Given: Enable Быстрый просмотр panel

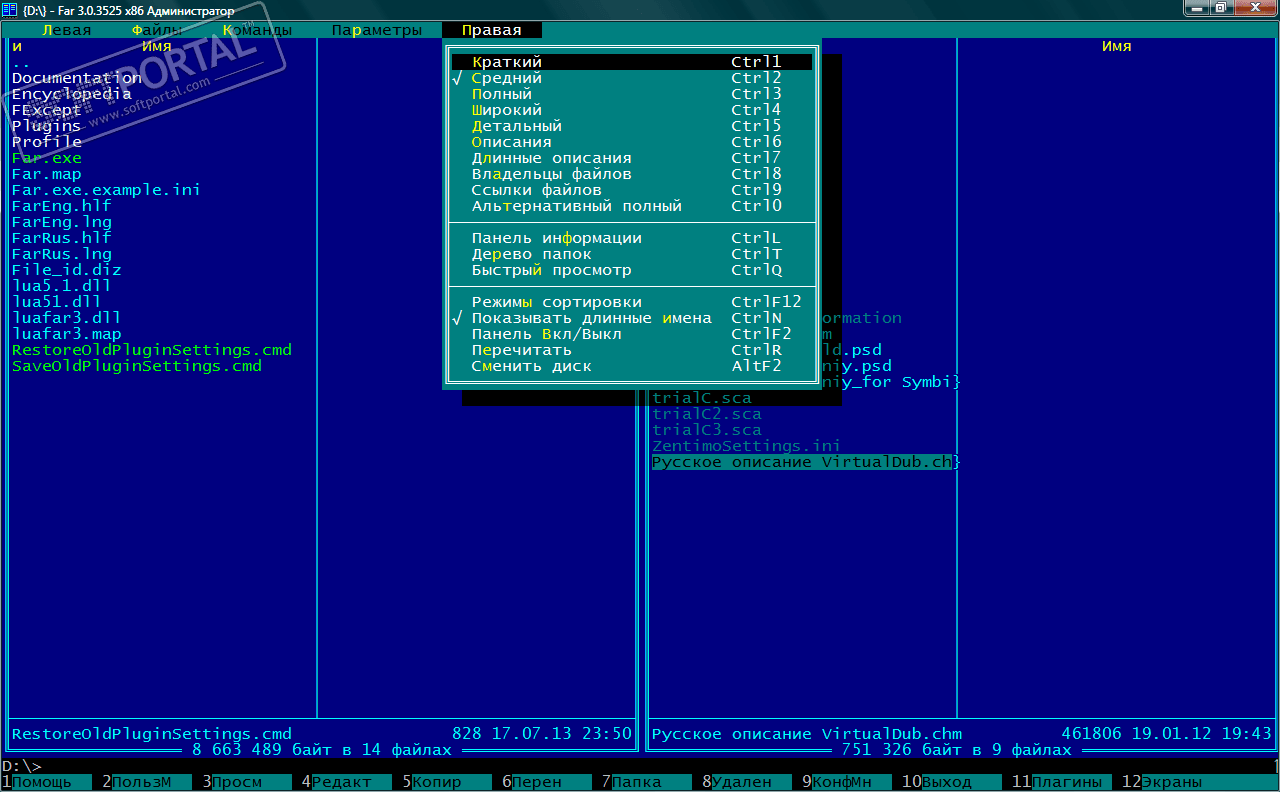Looking at the screenshot, I should coord(631,270).
